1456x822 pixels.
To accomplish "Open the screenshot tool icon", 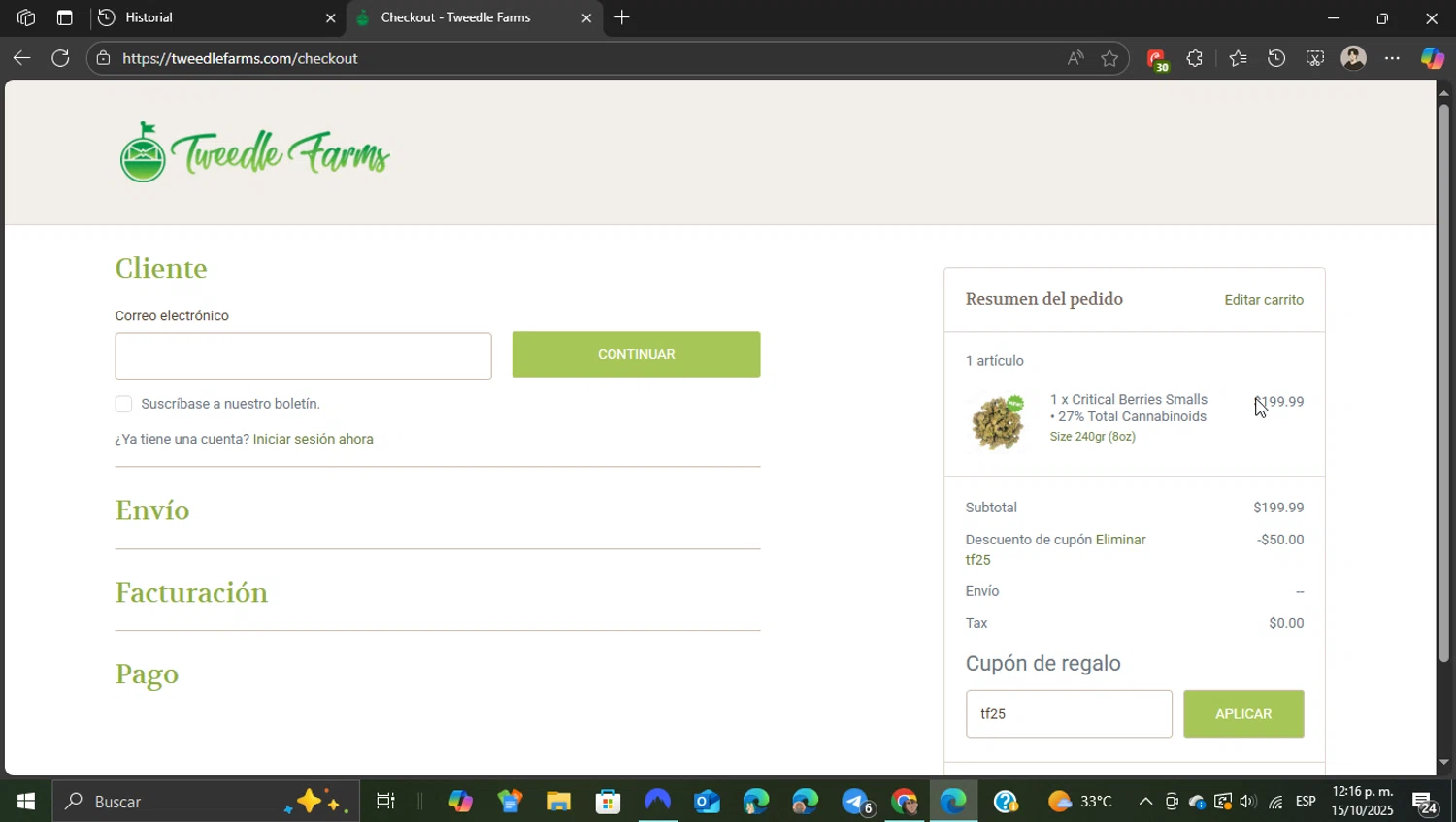I will [x=1314, y=58].
